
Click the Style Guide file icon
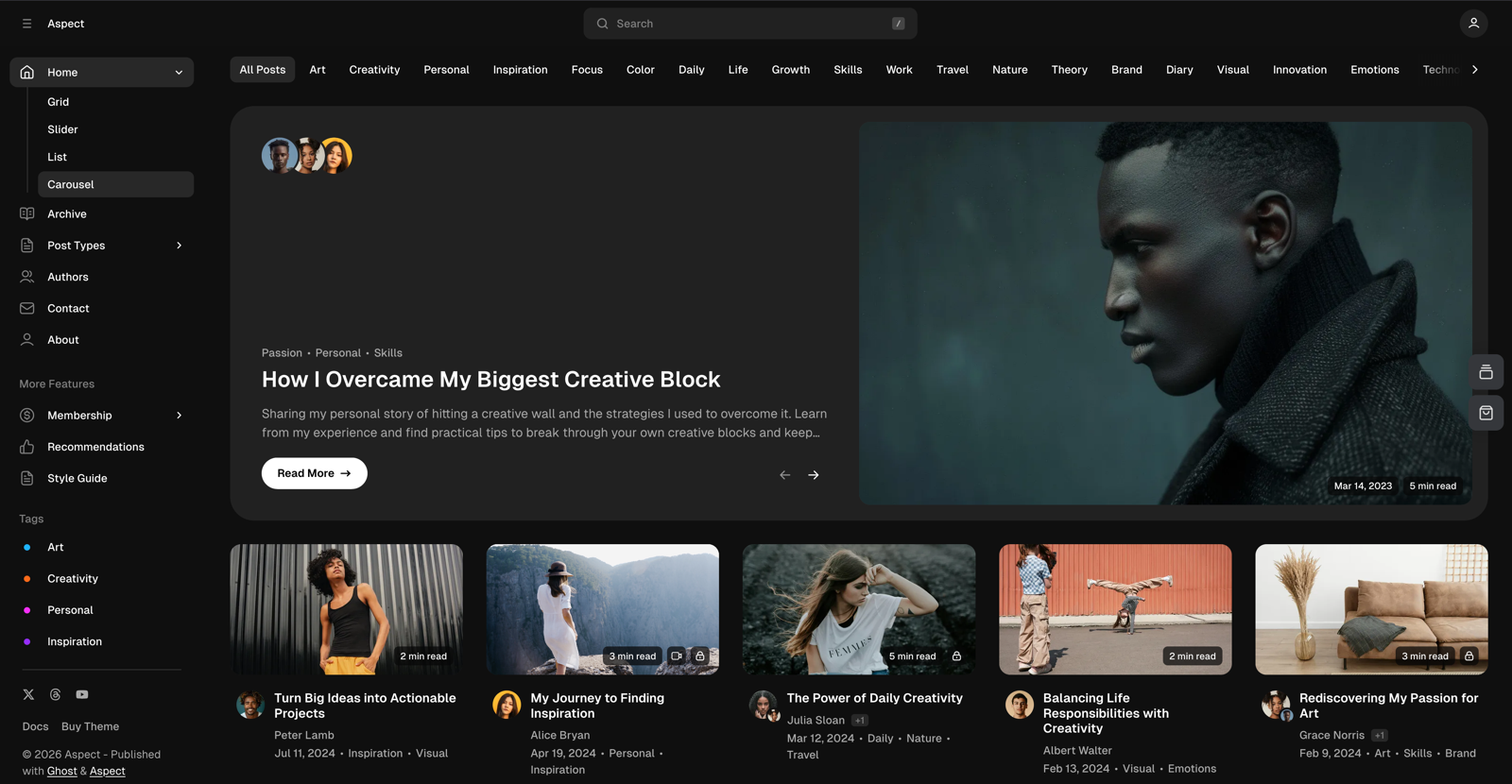[x=27, y=478]
